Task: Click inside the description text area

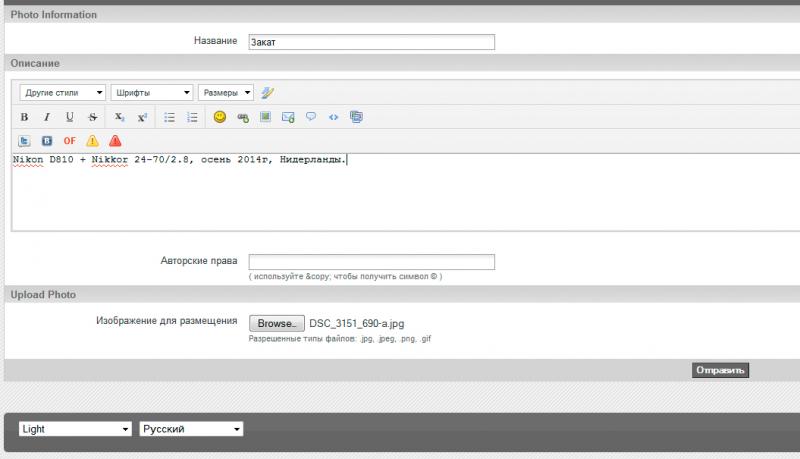Action: click(x=408, y=193)
